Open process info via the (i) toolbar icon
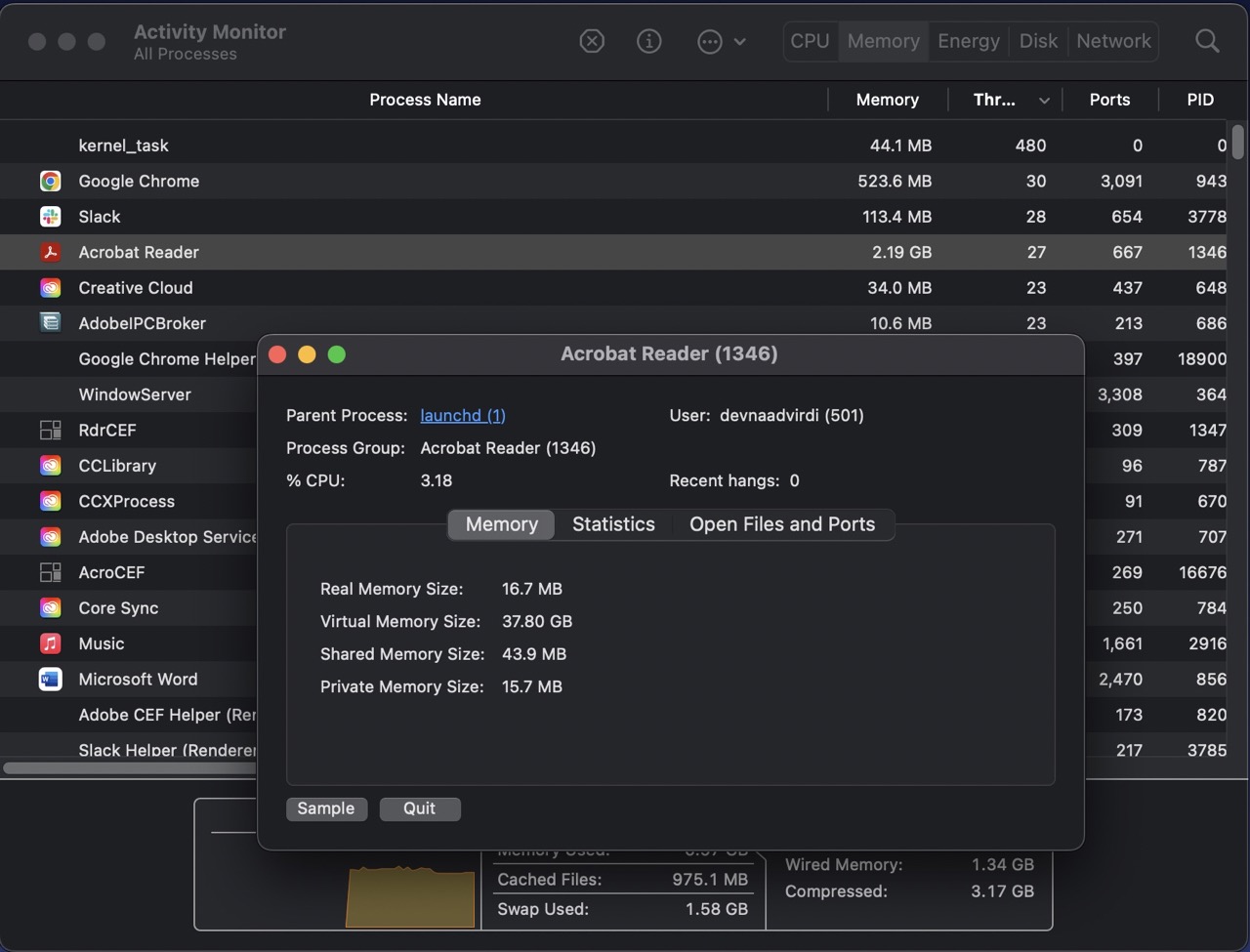Viewport: 1250px width, 952px height. click(648, 41)
